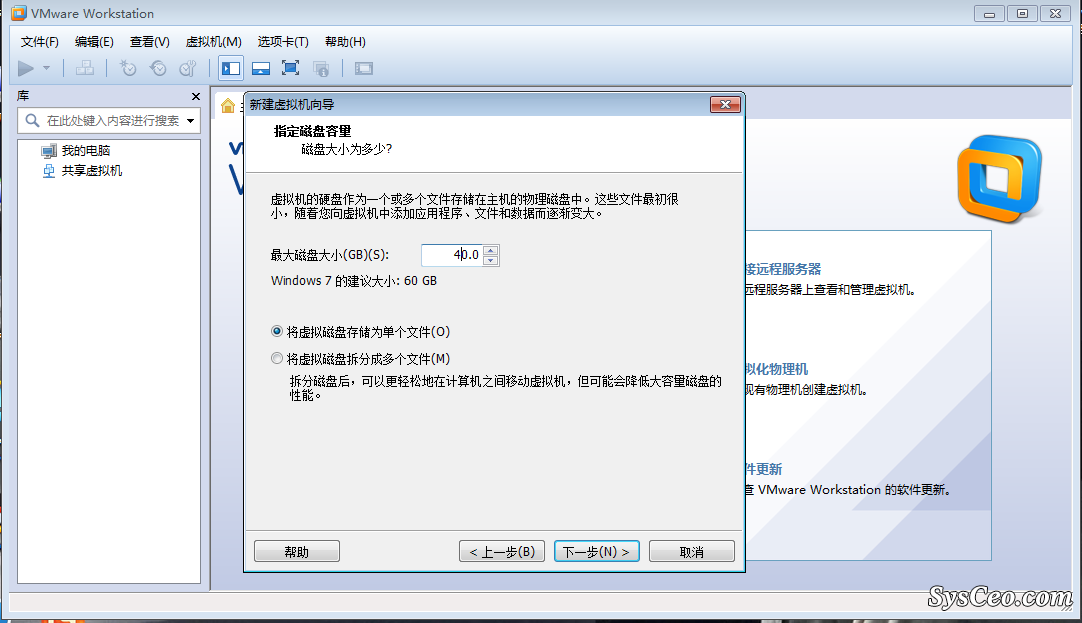Screen dimensions: 1082x623
Task: Click the power on play button
Action: [x=26, y=68]
